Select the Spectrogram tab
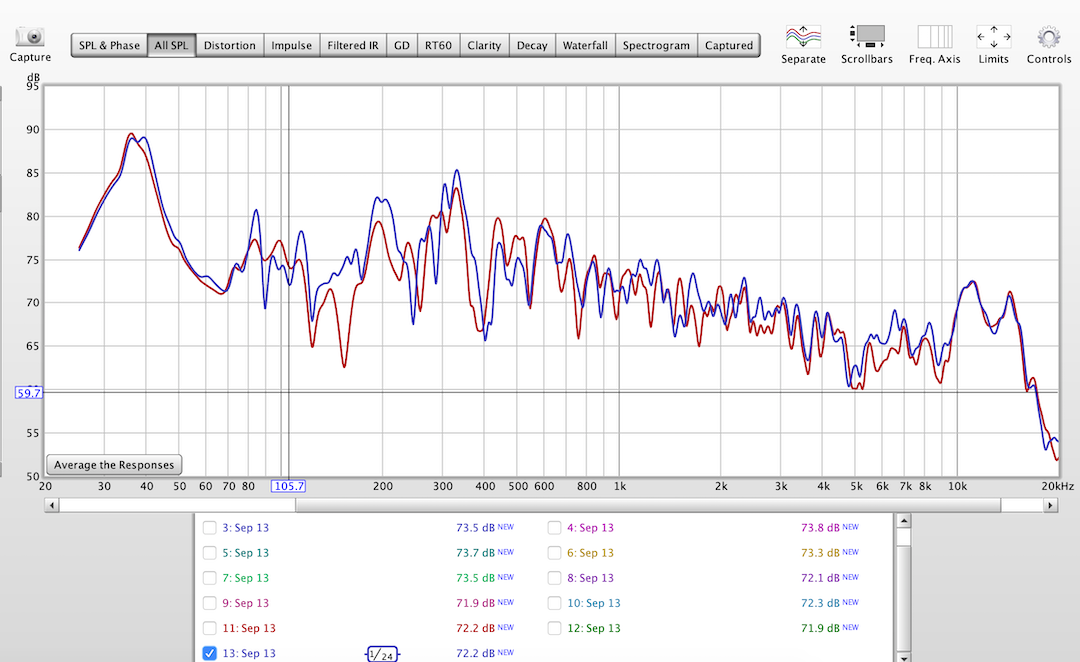This screenshot has height=662, width=1080. point(656,45)
